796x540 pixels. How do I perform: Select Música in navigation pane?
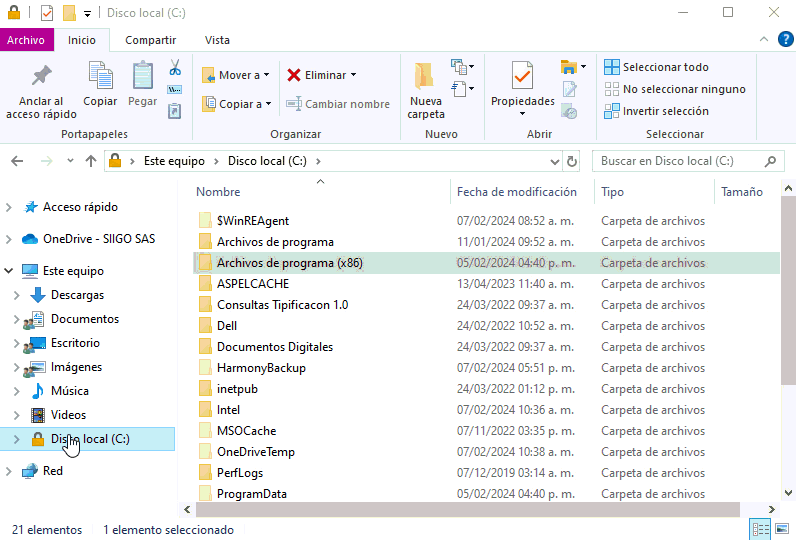pyautogui.click(x=70, y=391)
